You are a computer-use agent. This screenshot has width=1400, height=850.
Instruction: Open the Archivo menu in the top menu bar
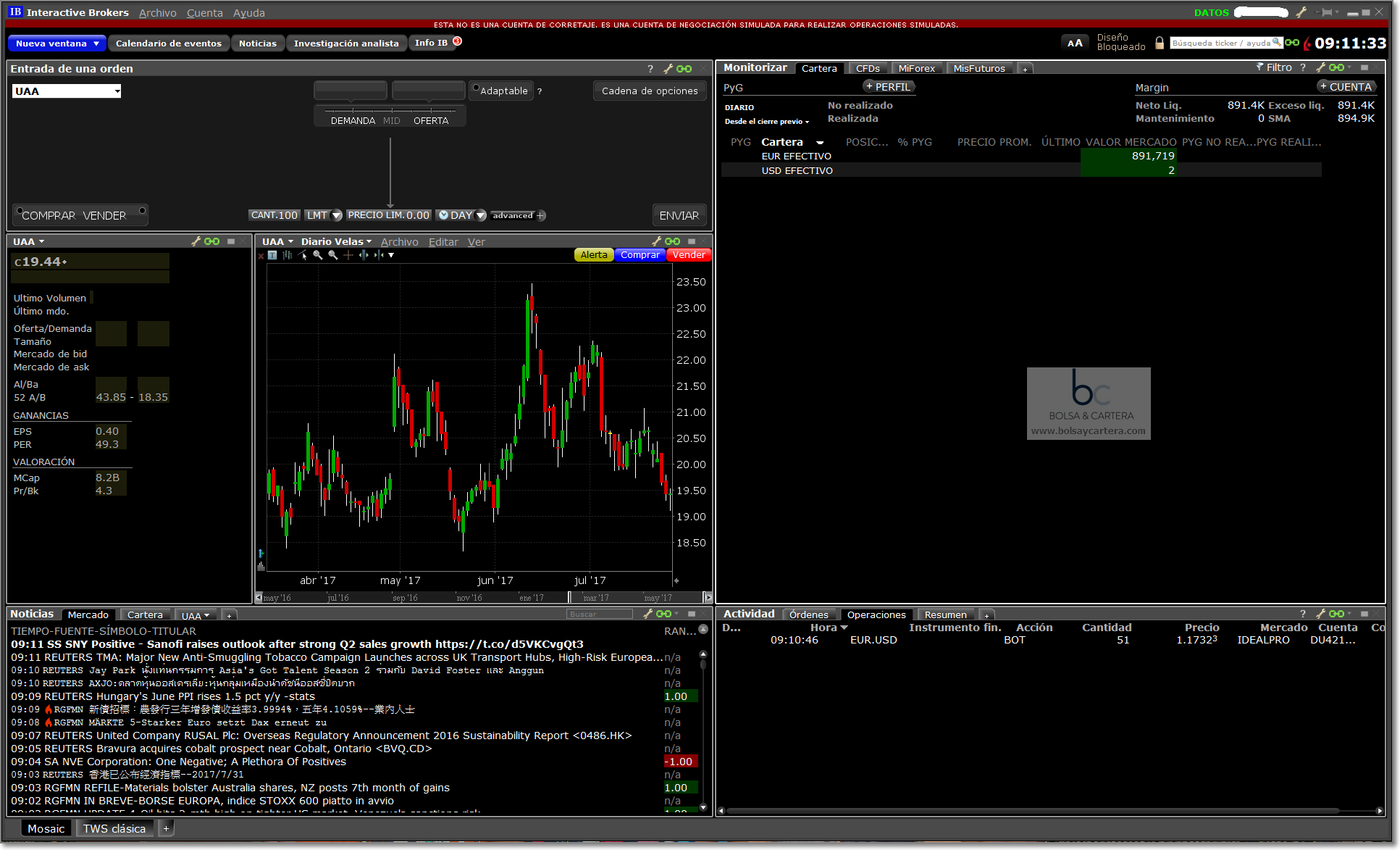pyautogui.click(x=157, y=13)
